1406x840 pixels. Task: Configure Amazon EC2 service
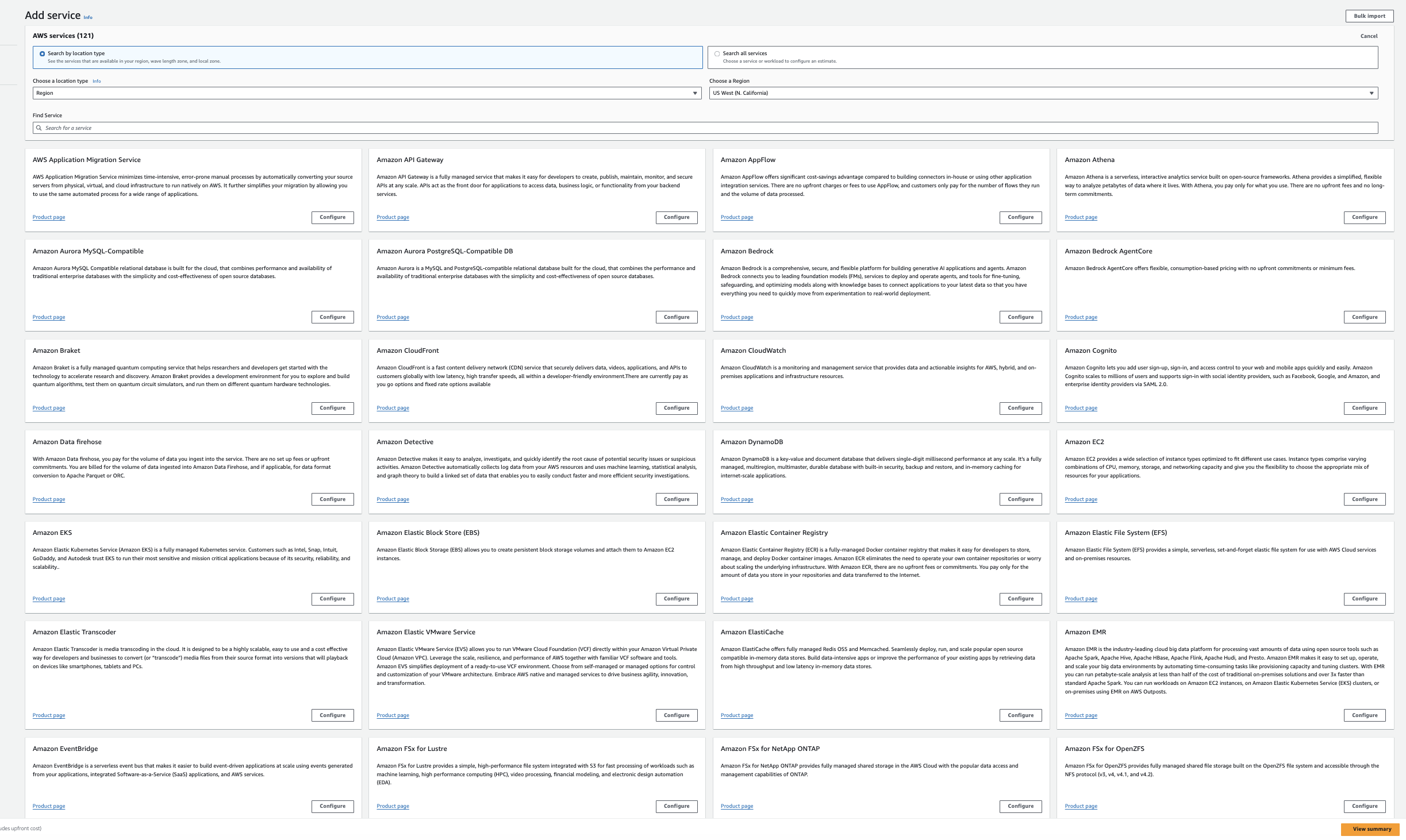pos(1364,499)
